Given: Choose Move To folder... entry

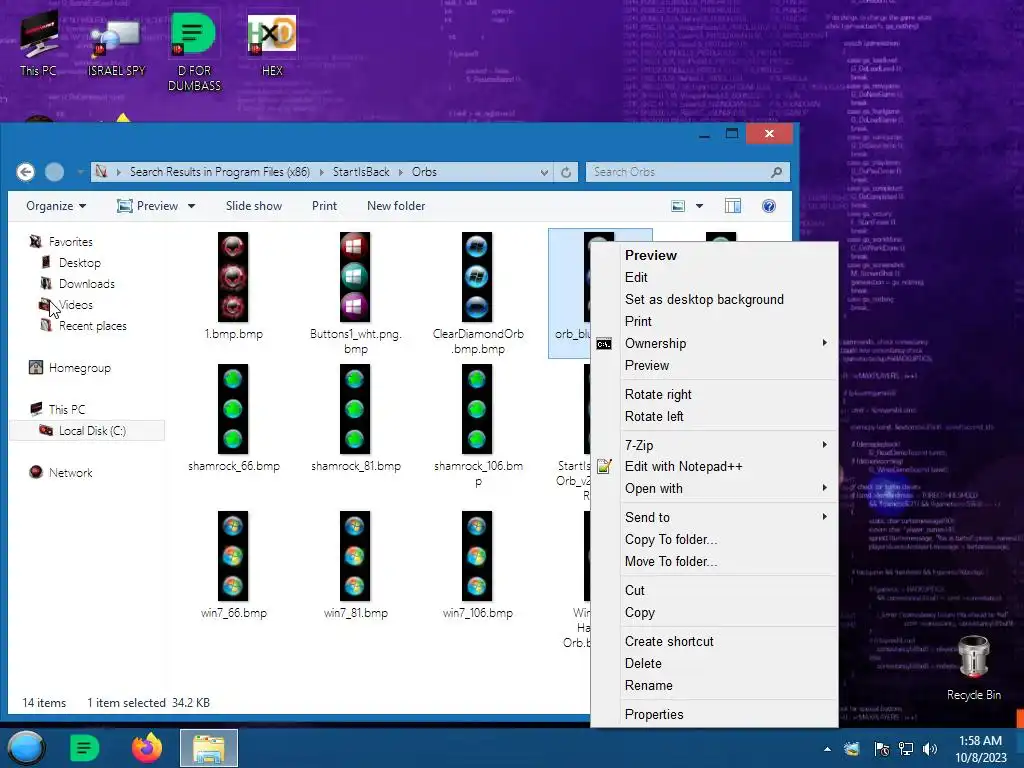Looking at the screenshot, I should 714,562.
